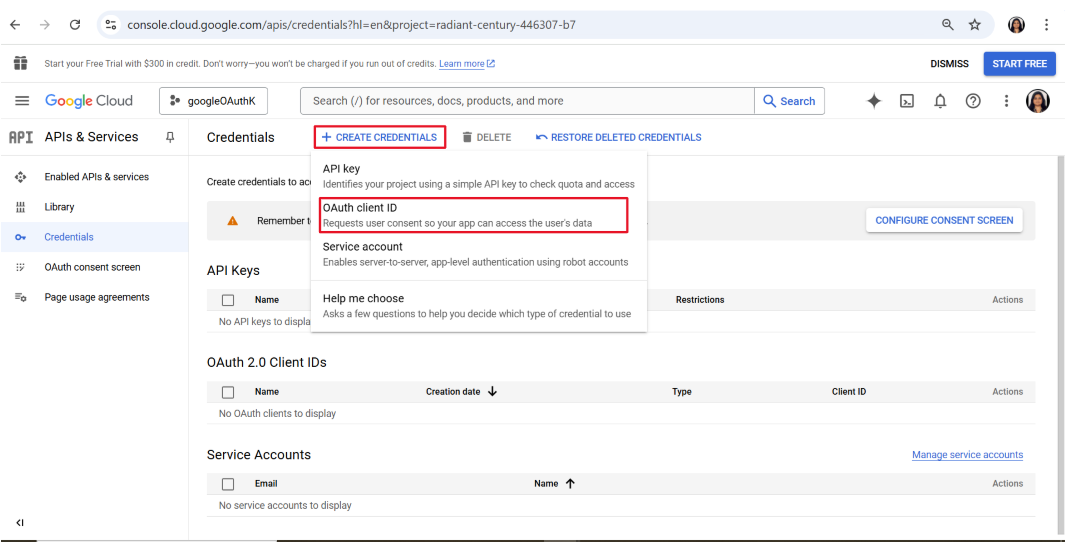Open the Chrome profile avatar
Viewport: 1069px width, 542px height.
[1017, 25]
